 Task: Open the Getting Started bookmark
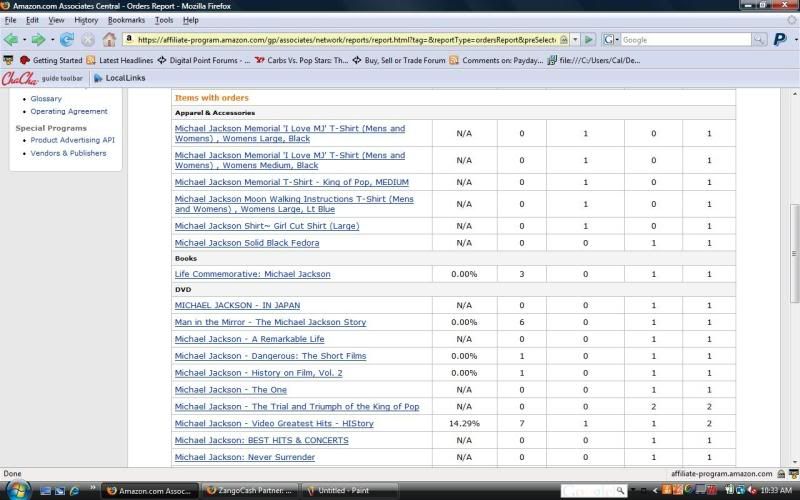click(x=51, y=60)
